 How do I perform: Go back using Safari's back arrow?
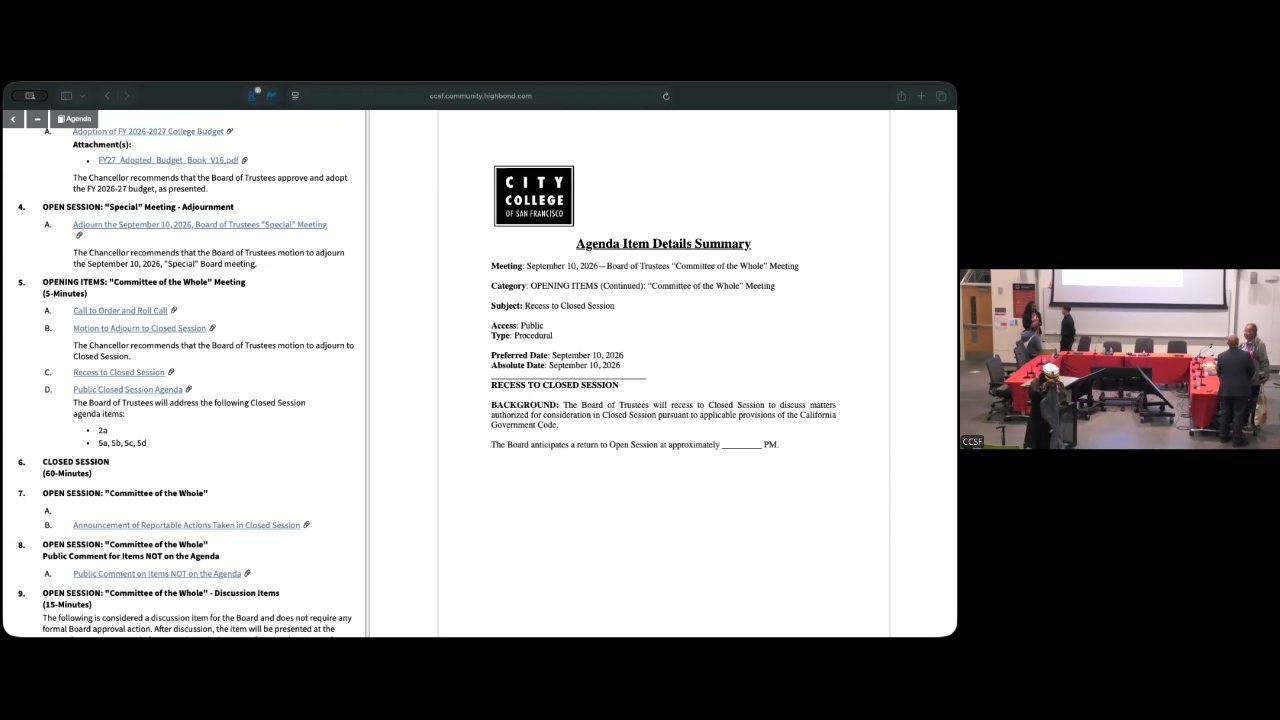[107, 96]
